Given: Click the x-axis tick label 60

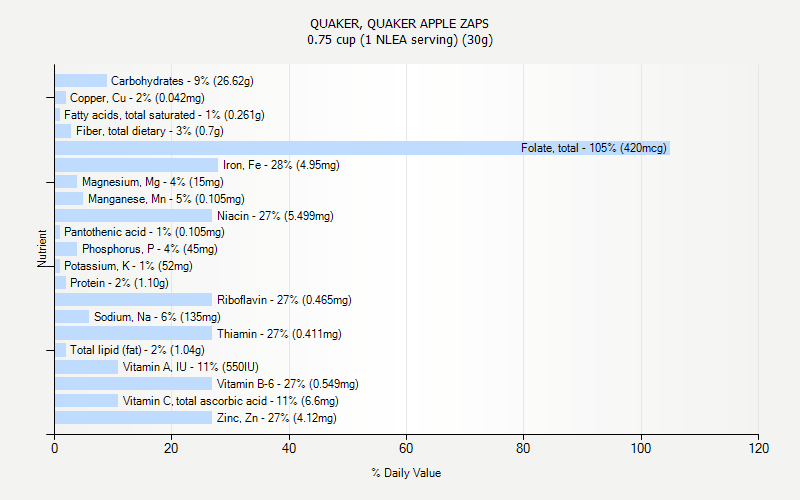Looking at the screenshot, I should [406, 448].
